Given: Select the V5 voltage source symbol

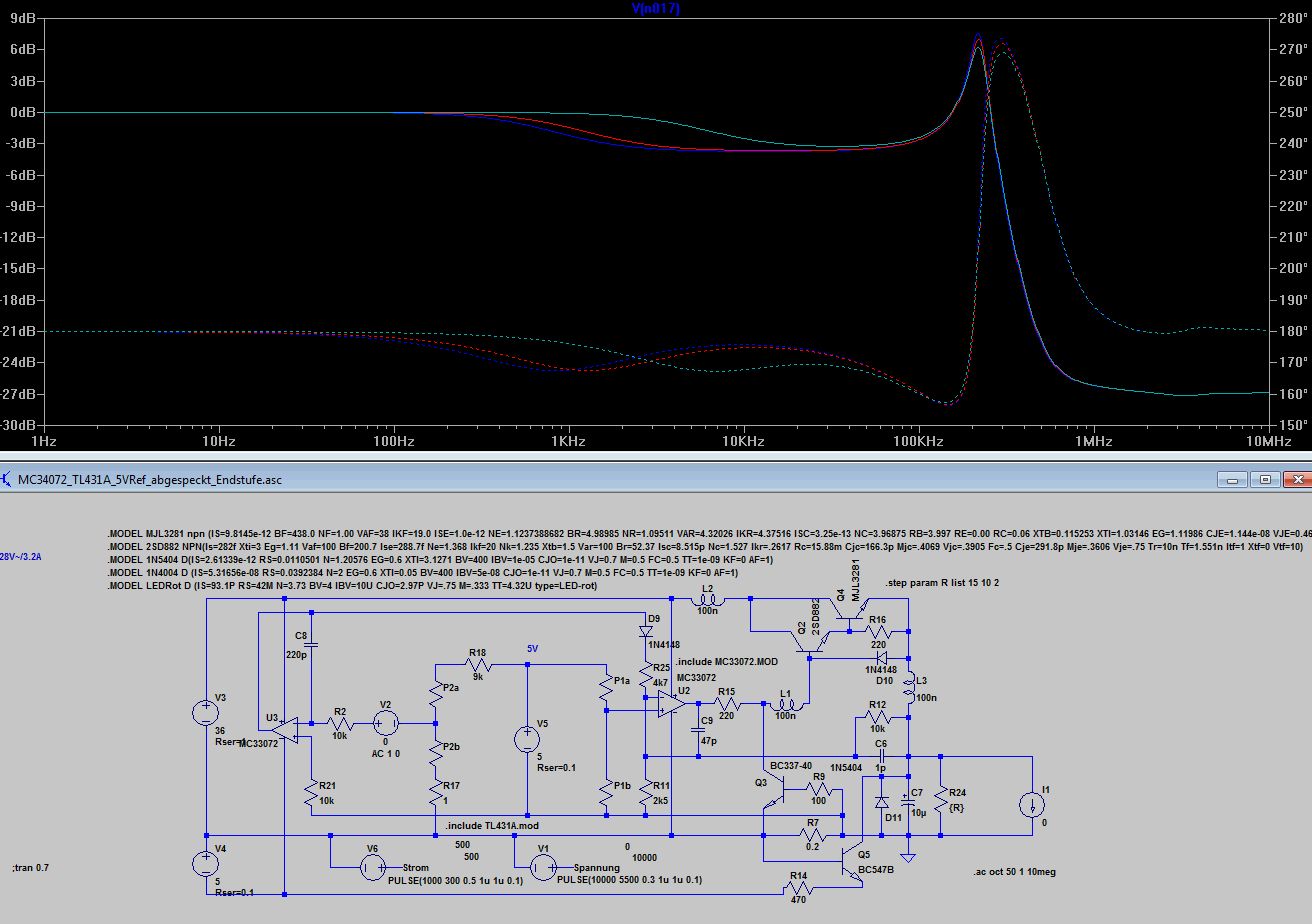Looking at the screenshot, I should click(527, 740).
